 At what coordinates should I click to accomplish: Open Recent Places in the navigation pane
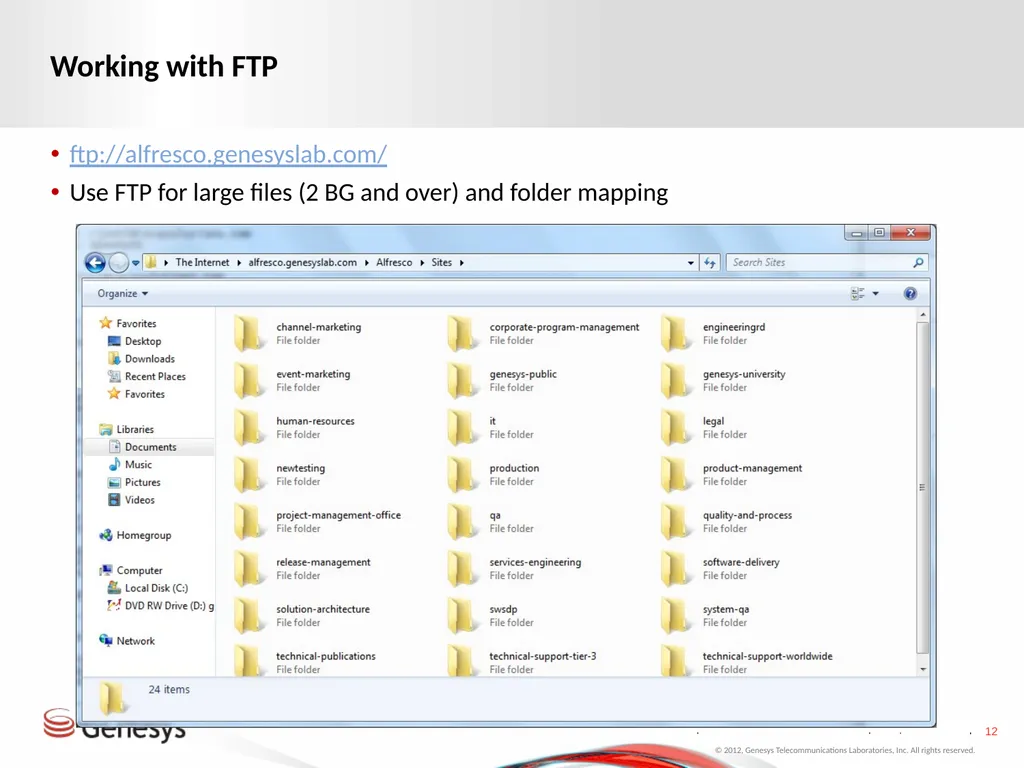point(147,376)
